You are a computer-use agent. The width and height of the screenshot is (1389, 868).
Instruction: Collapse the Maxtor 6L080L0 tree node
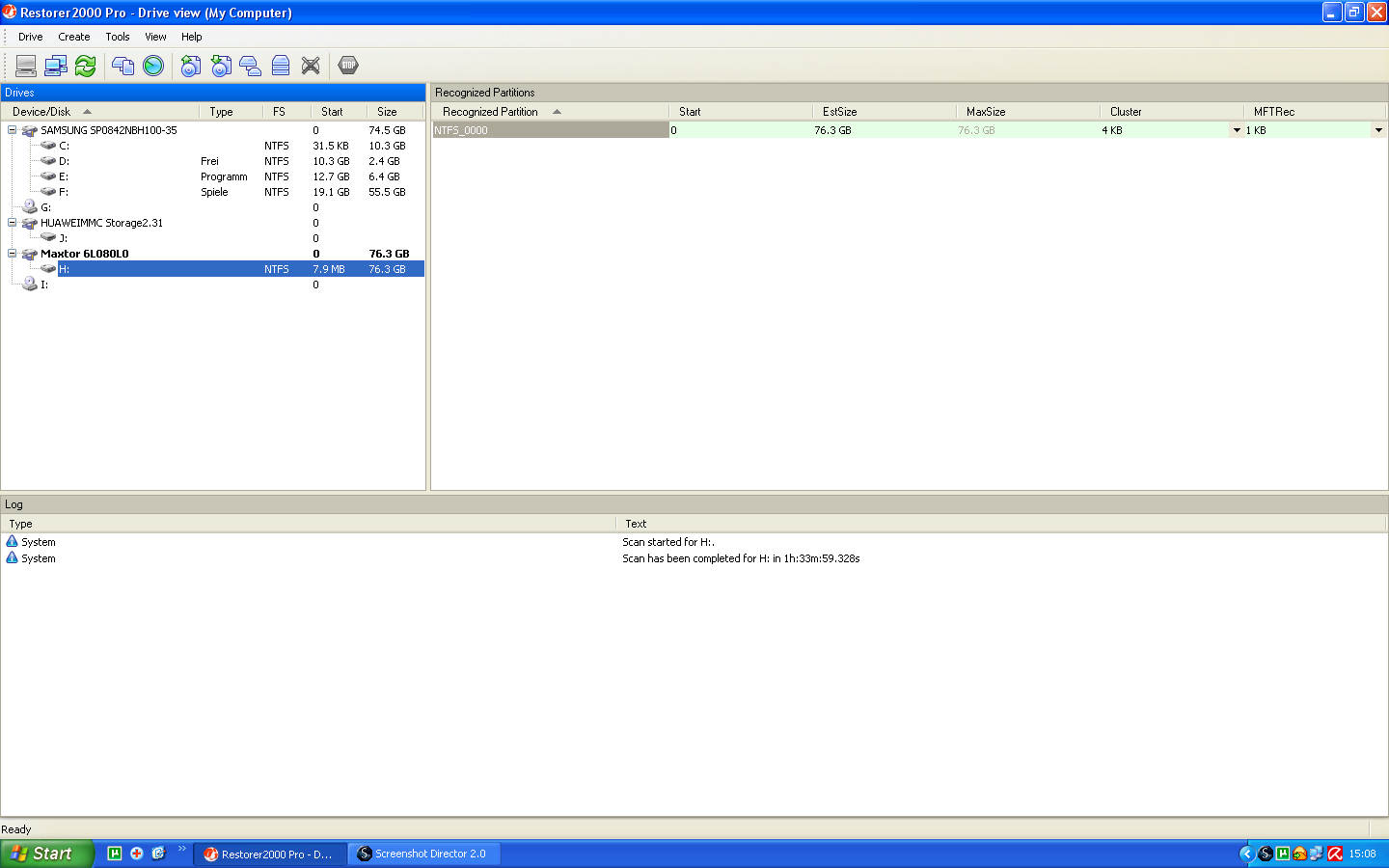coord(12,253)
